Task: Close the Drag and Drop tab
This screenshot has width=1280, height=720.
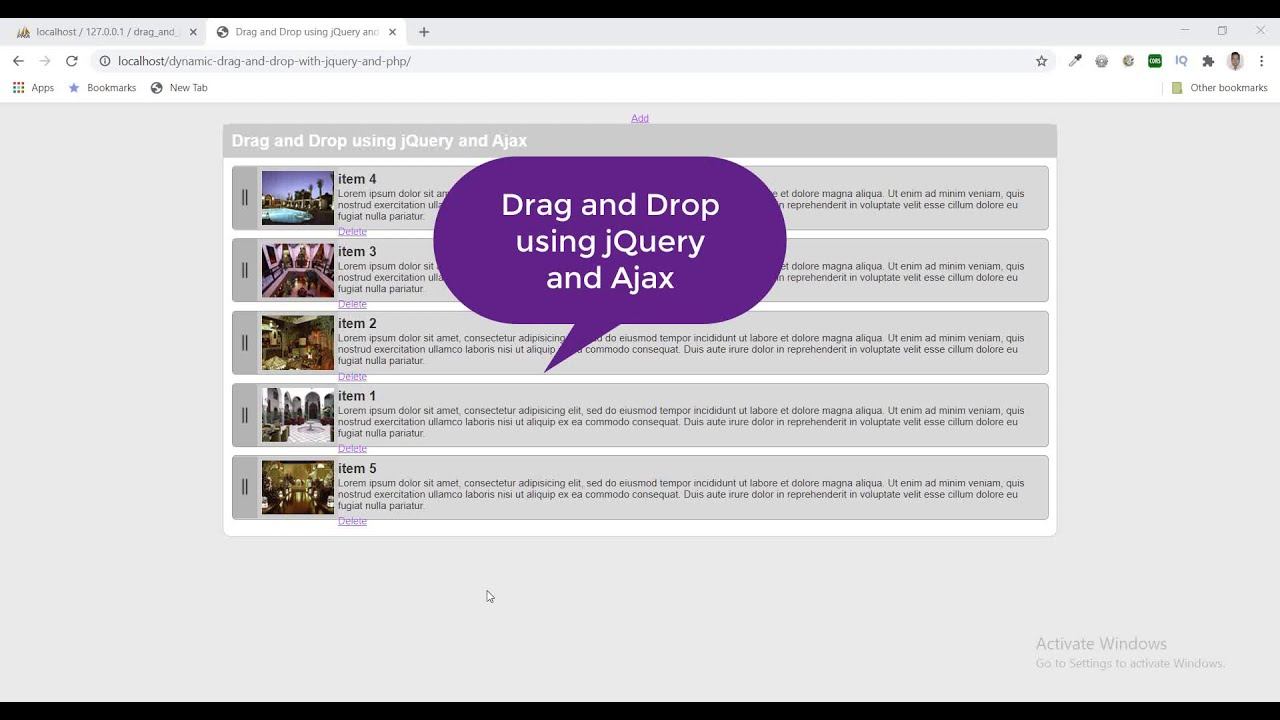Action: (x=392, y=32)
